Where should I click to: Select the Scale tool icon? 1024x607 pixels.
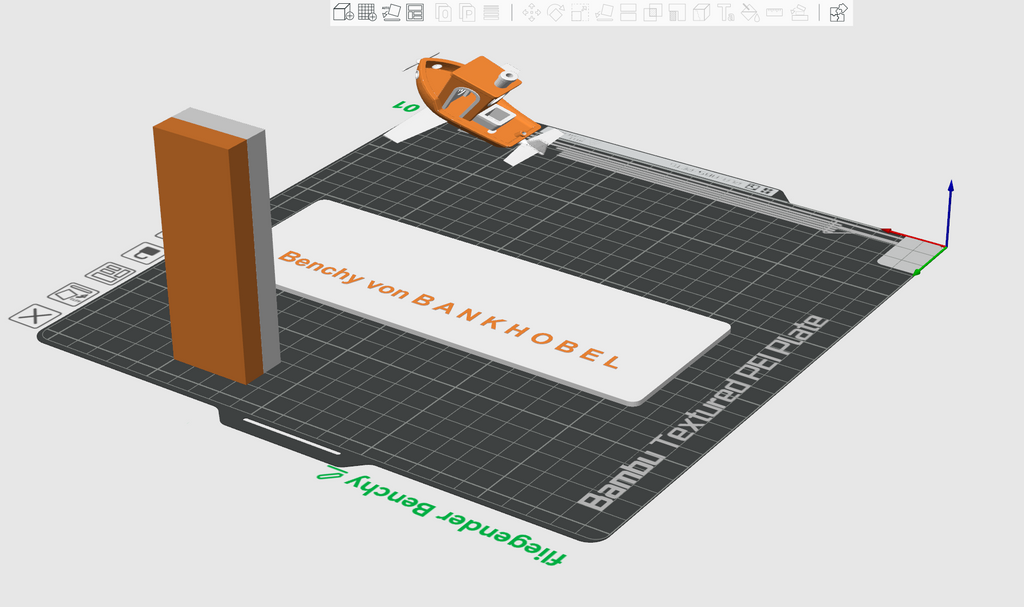(580, 12)
